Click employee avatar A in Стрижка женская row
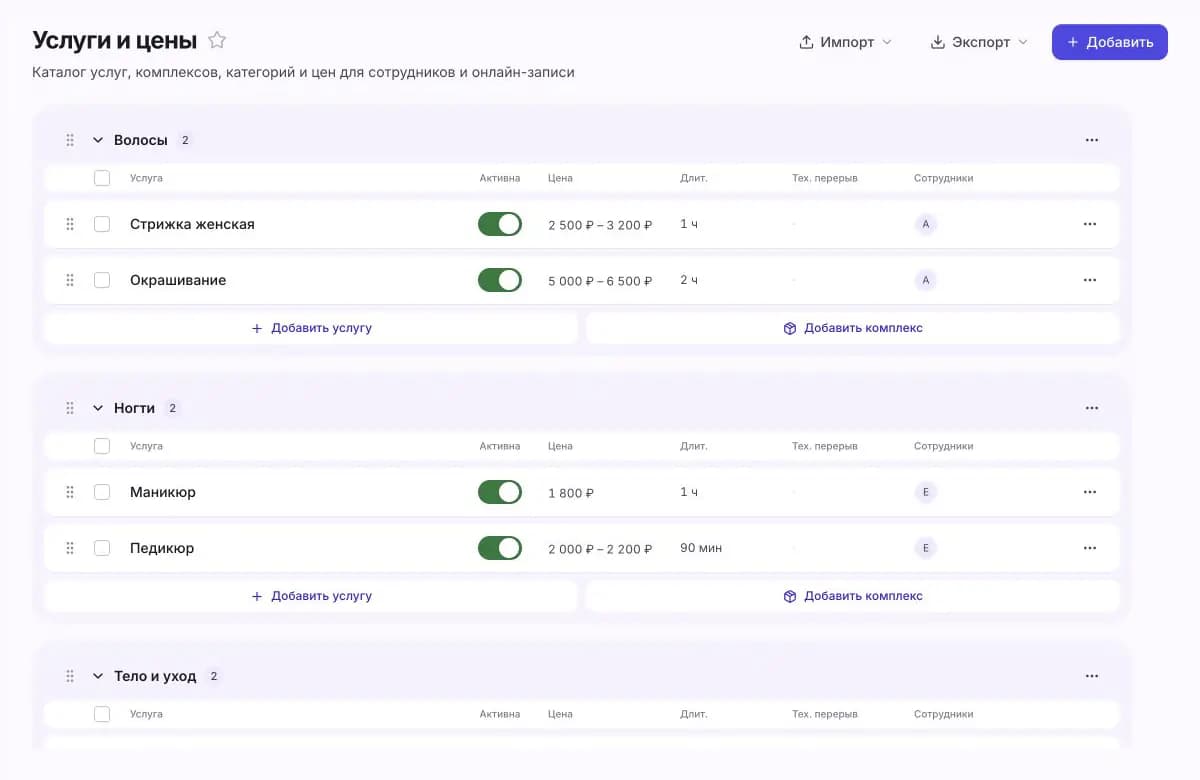Image resolution: width=1200 pixels, height=780 pixels. click(x=926, y=224)
